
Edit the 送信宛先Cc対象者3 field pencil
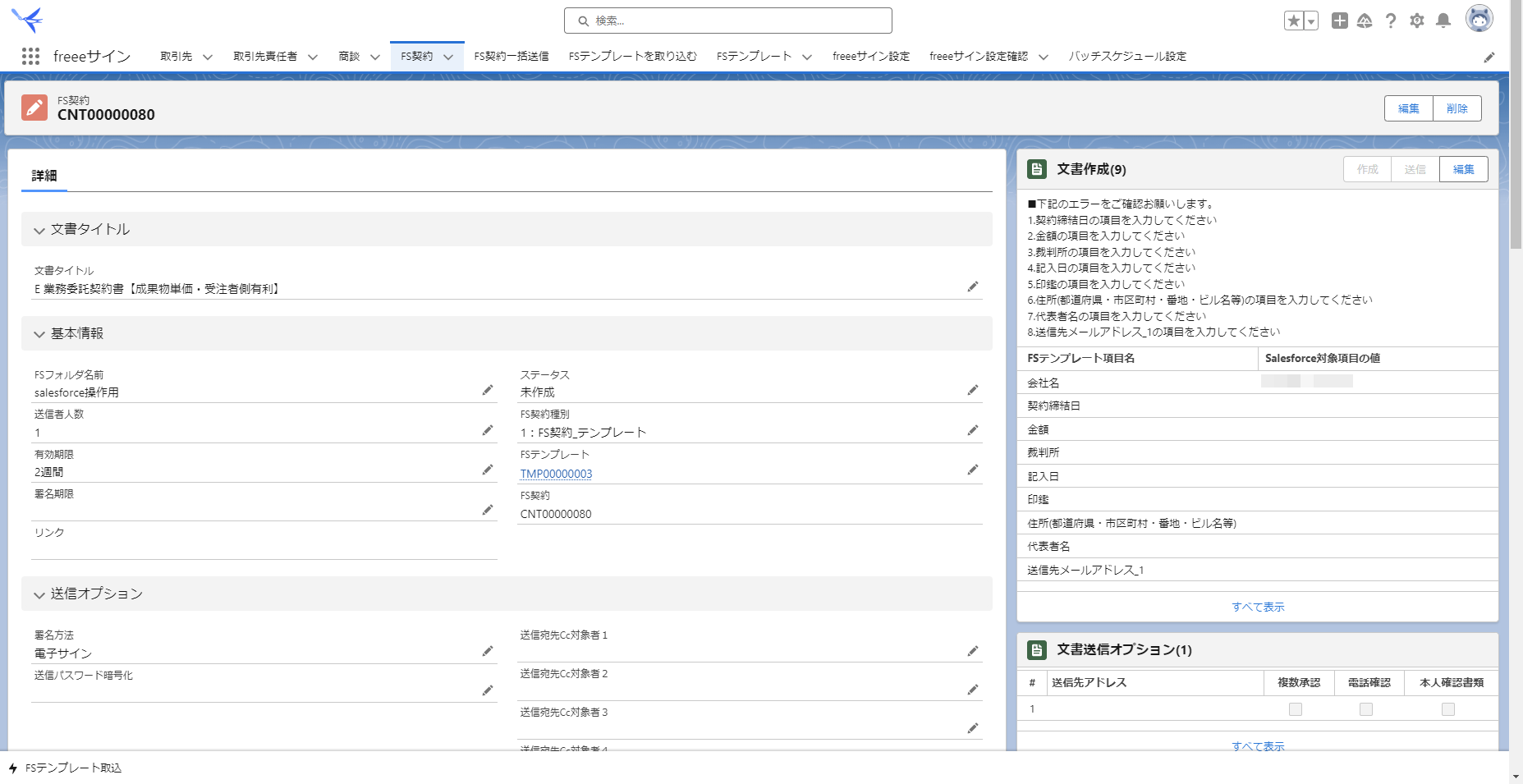973,728
